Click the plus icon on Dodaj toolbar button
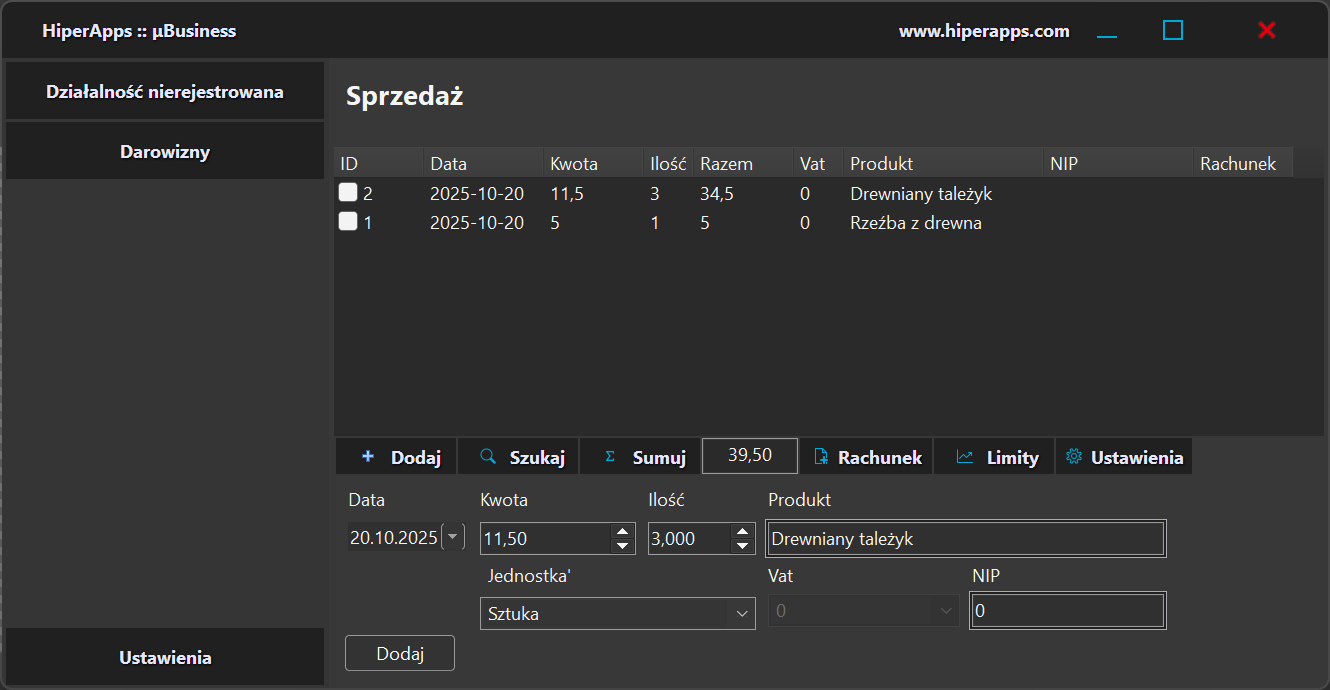 point(368,457)
